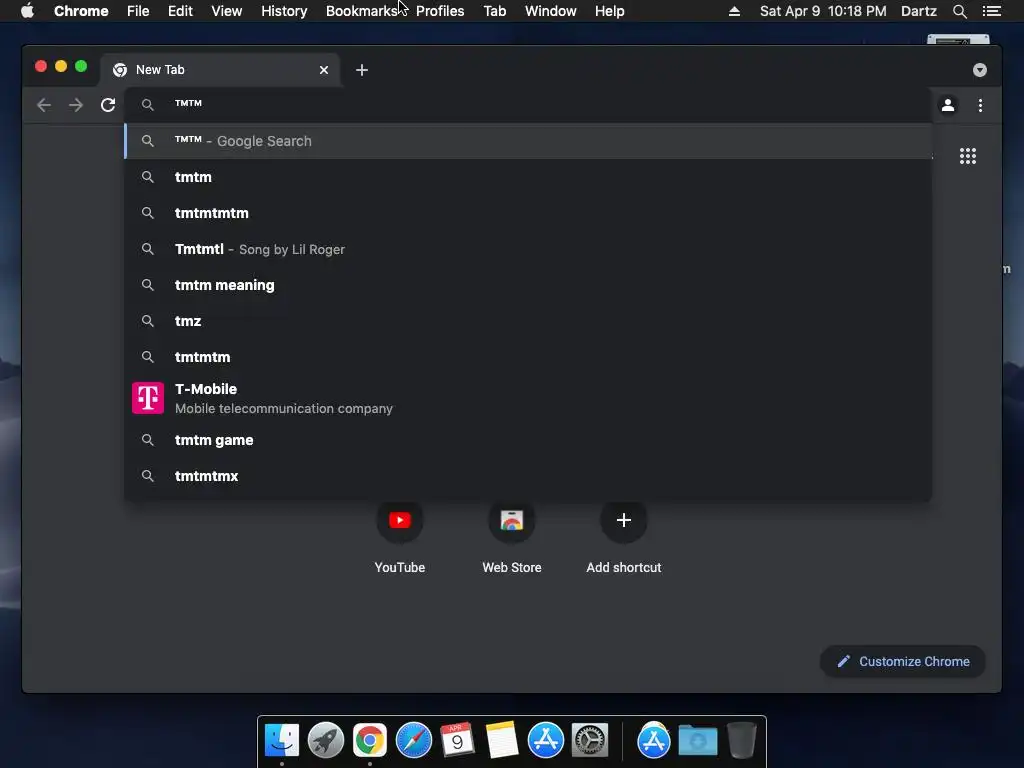Image resolution: width=1024 pixels, height=768 pixels.
Task: Open the Trash in the Dock
Action: coord(742,740)
